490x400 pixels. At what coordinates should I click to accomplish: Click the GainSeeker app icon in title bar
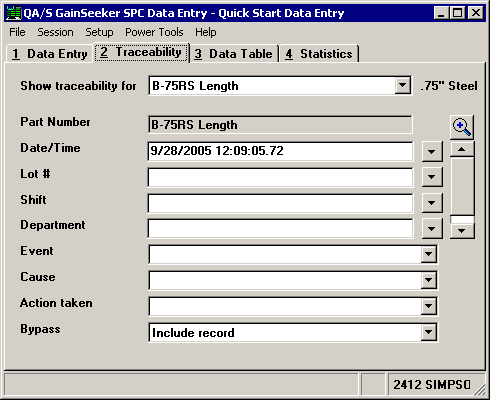14,13
